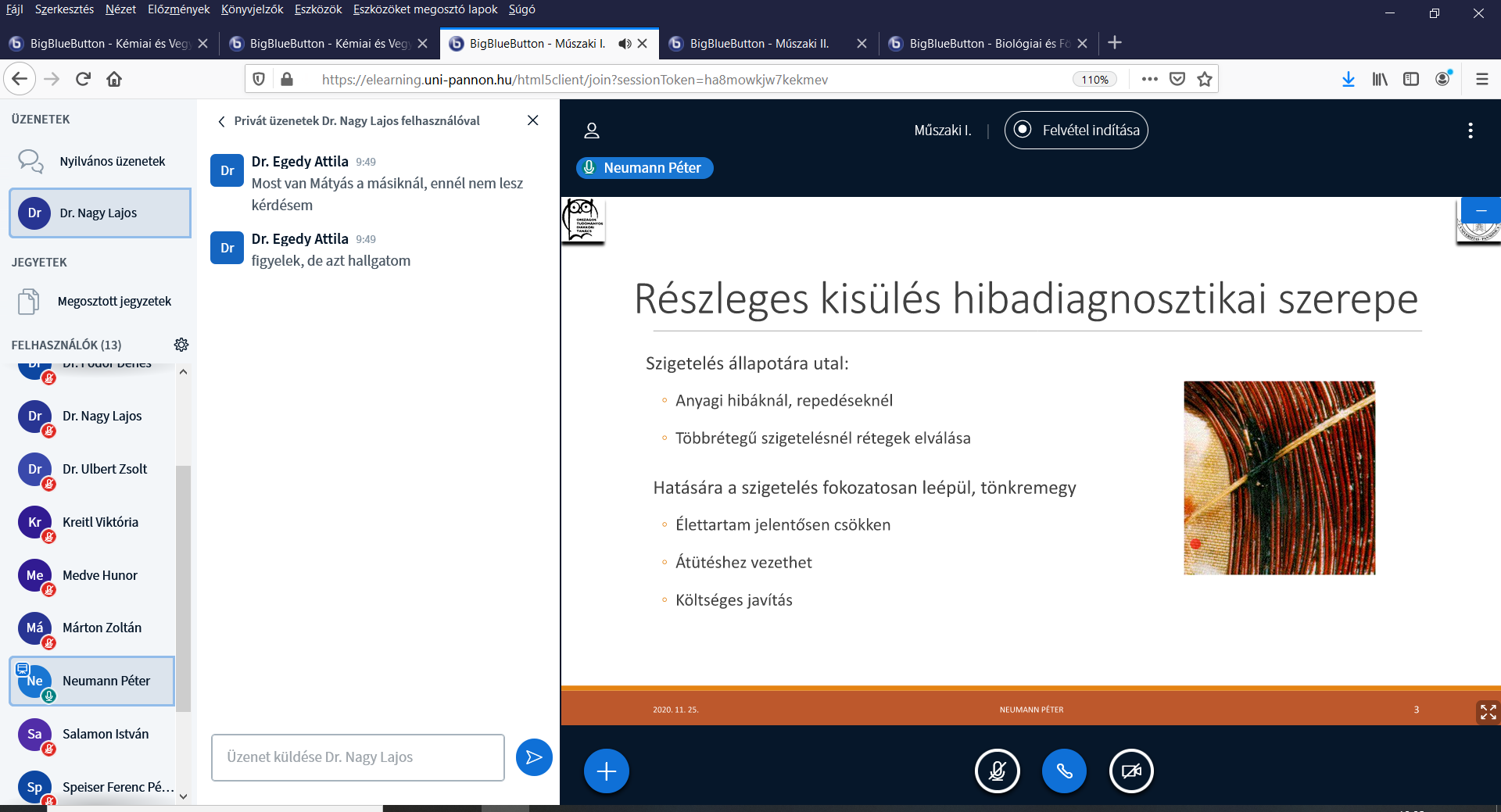Screen dimensions: 1501x812
Task: Make the presentation fullscreen
Action: [1488, 712]
